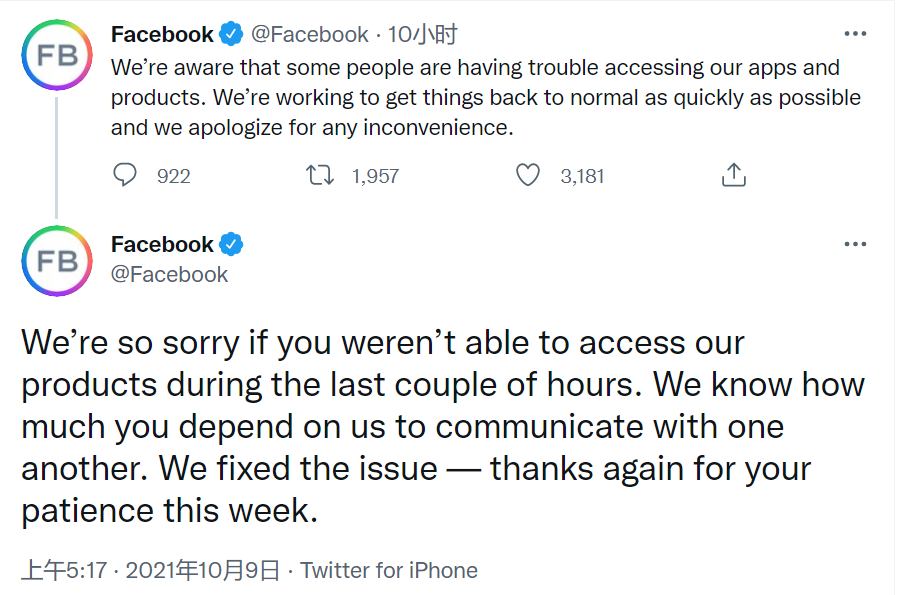This screenshot has height=595, width=898.
Task: Open Facebook display name on second tweet
Action: (x=162, y=245)
